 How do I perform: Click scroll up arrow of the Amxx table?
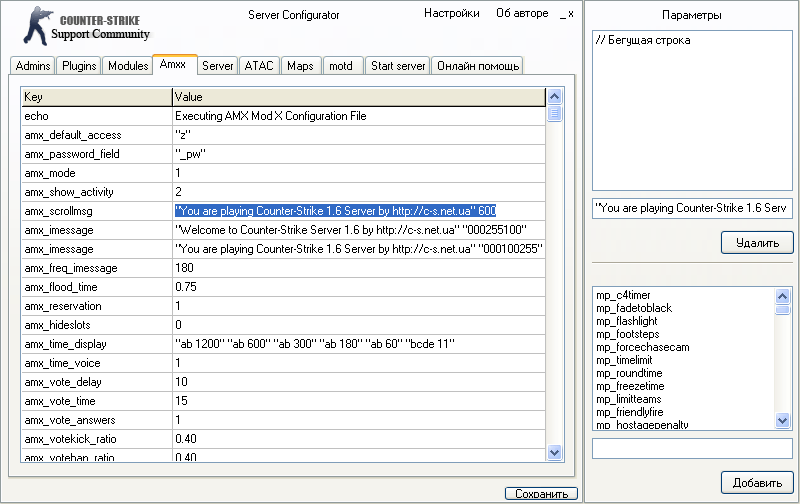[554, 96]
